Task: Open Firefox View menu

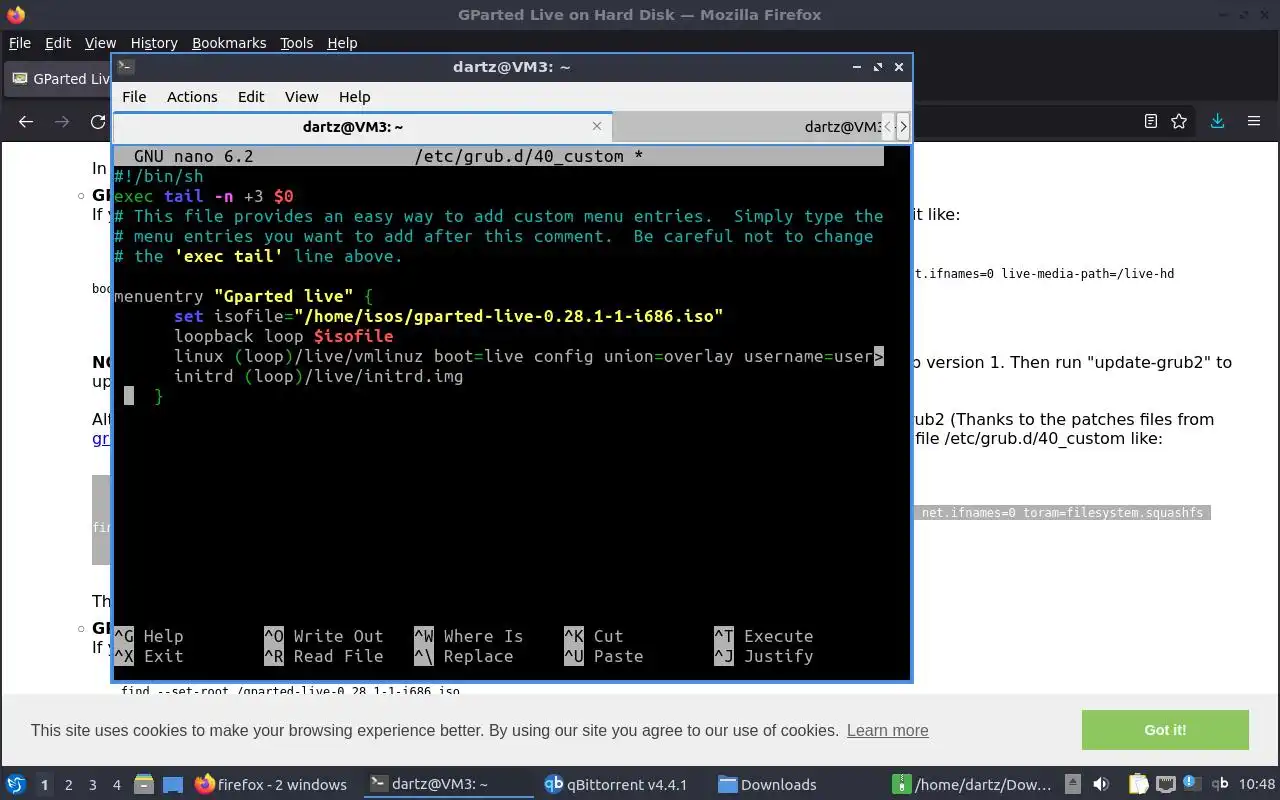Action: tap(100, 43)
